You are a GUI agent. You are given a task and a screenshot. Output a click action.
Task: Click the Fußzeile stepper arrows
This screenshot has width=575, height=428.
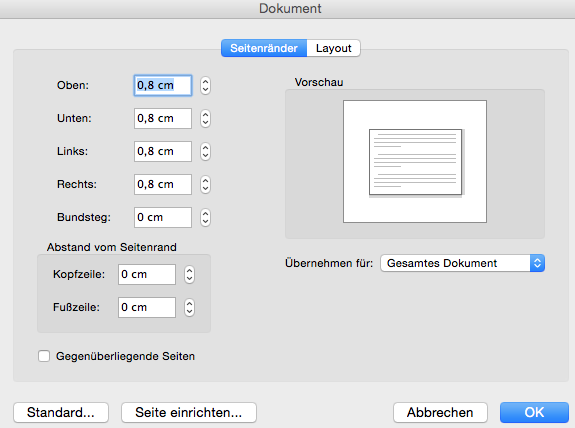coord(189,307)
